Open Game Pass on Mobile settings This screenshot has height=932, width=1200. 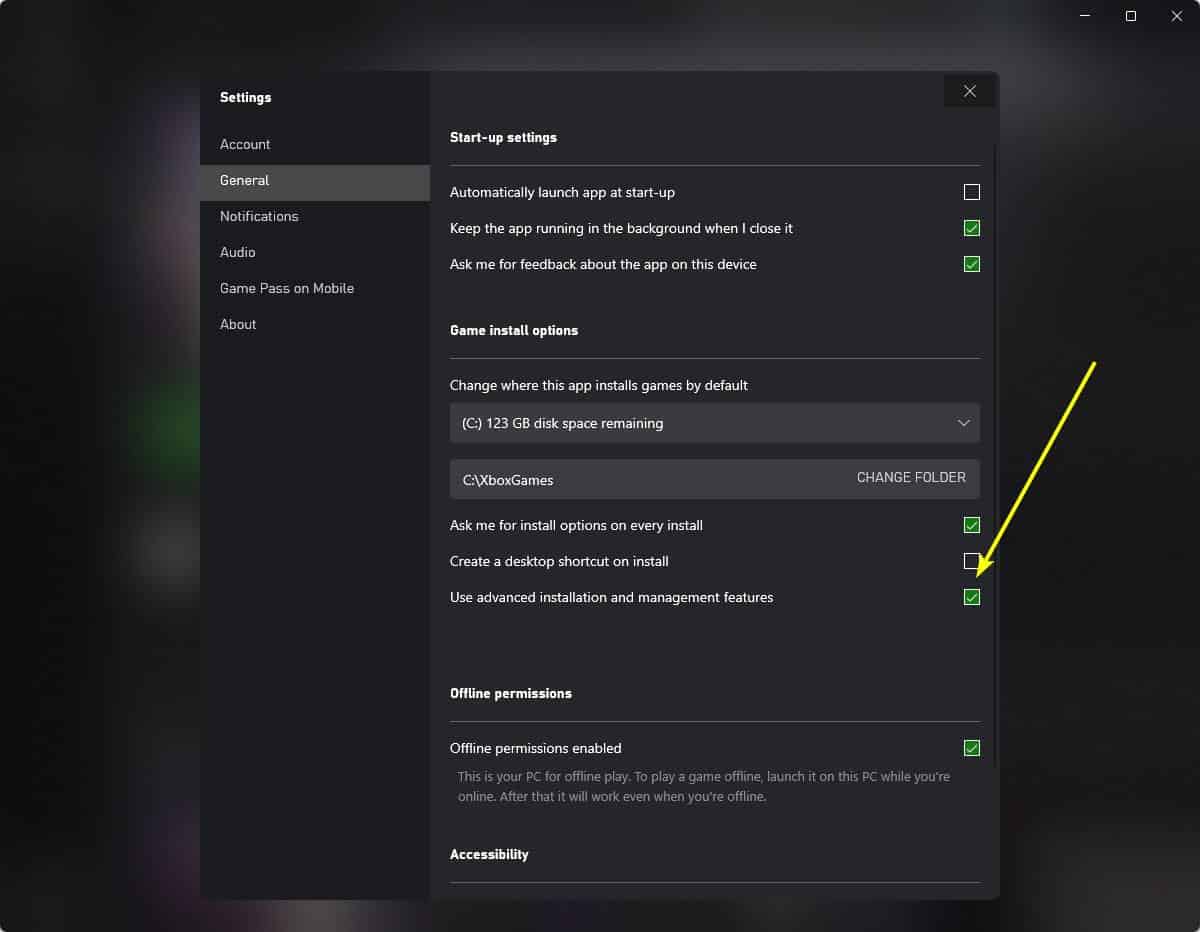(315, 288)
